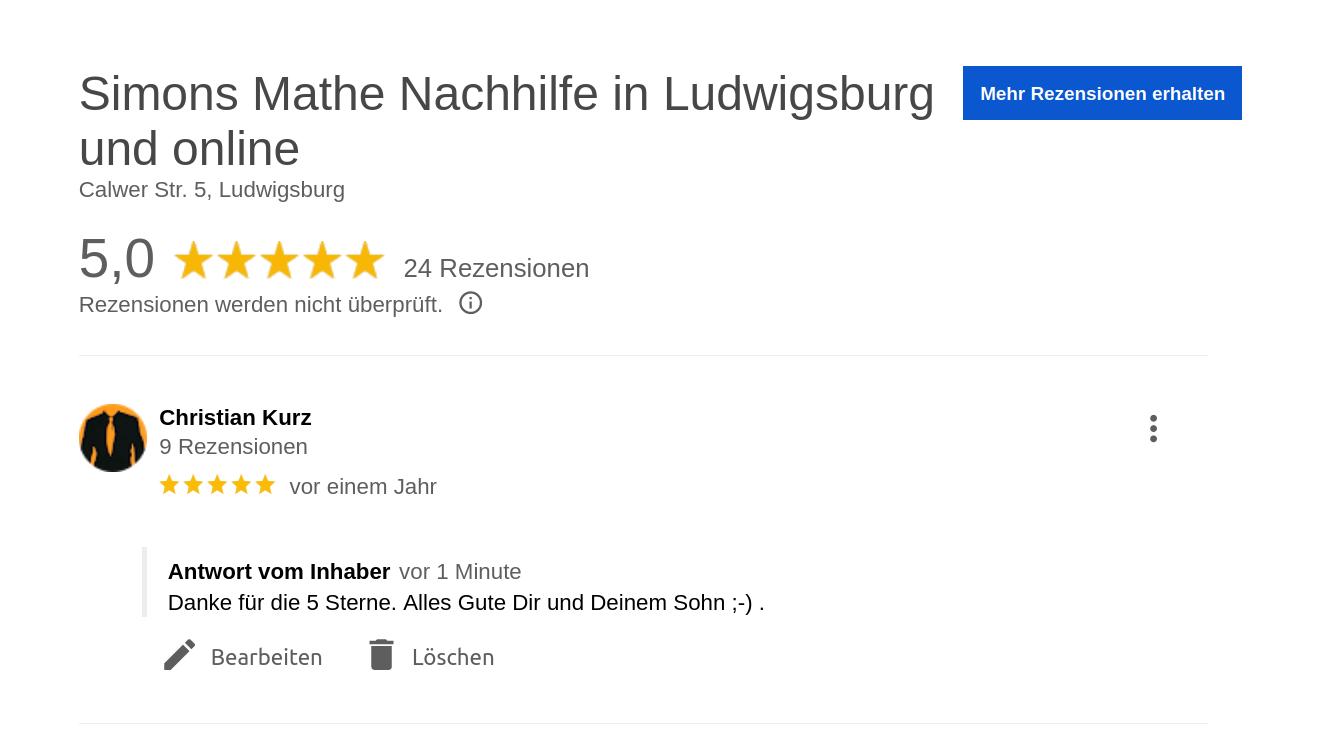Screen dimensions: 1323x733
Task: Click the "9 Rezensionen" reviewer count
Action: click(233, 446)
